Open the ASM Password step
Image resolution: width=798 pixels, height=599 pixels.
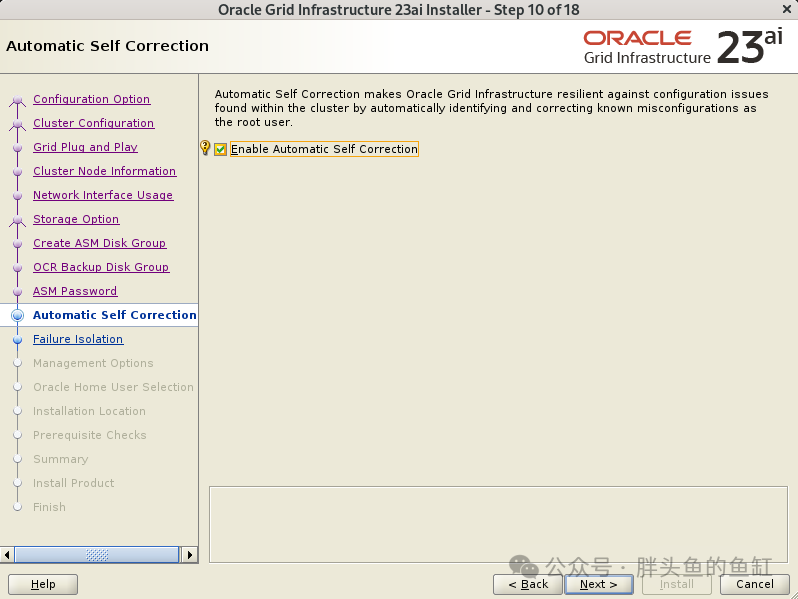(75, 291)
